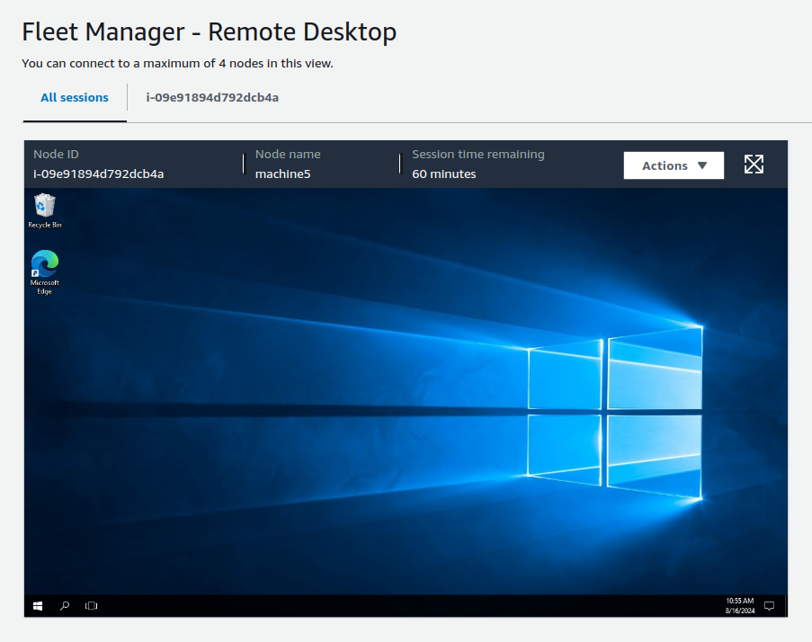812x642 pixels.
Task: Open the Recycle Bin desktop icon
Action: [45, 210]
